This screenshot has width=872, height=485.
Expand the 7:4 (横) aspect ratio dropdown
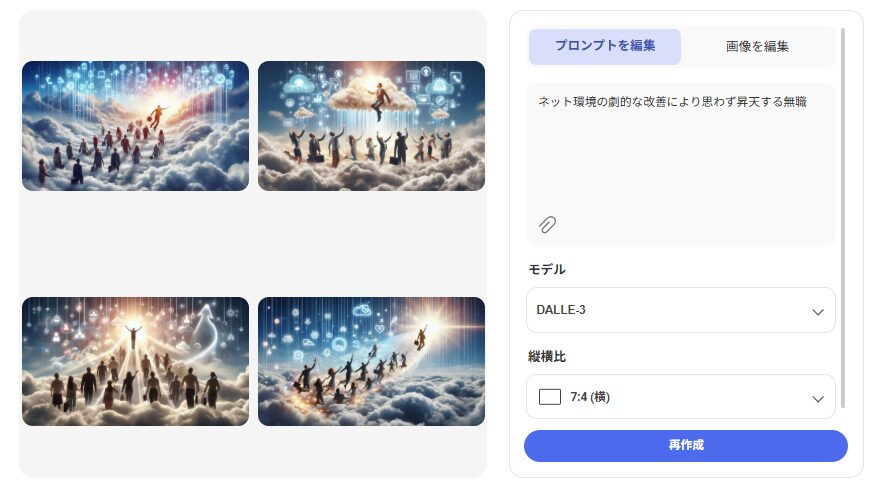[681, 397]
